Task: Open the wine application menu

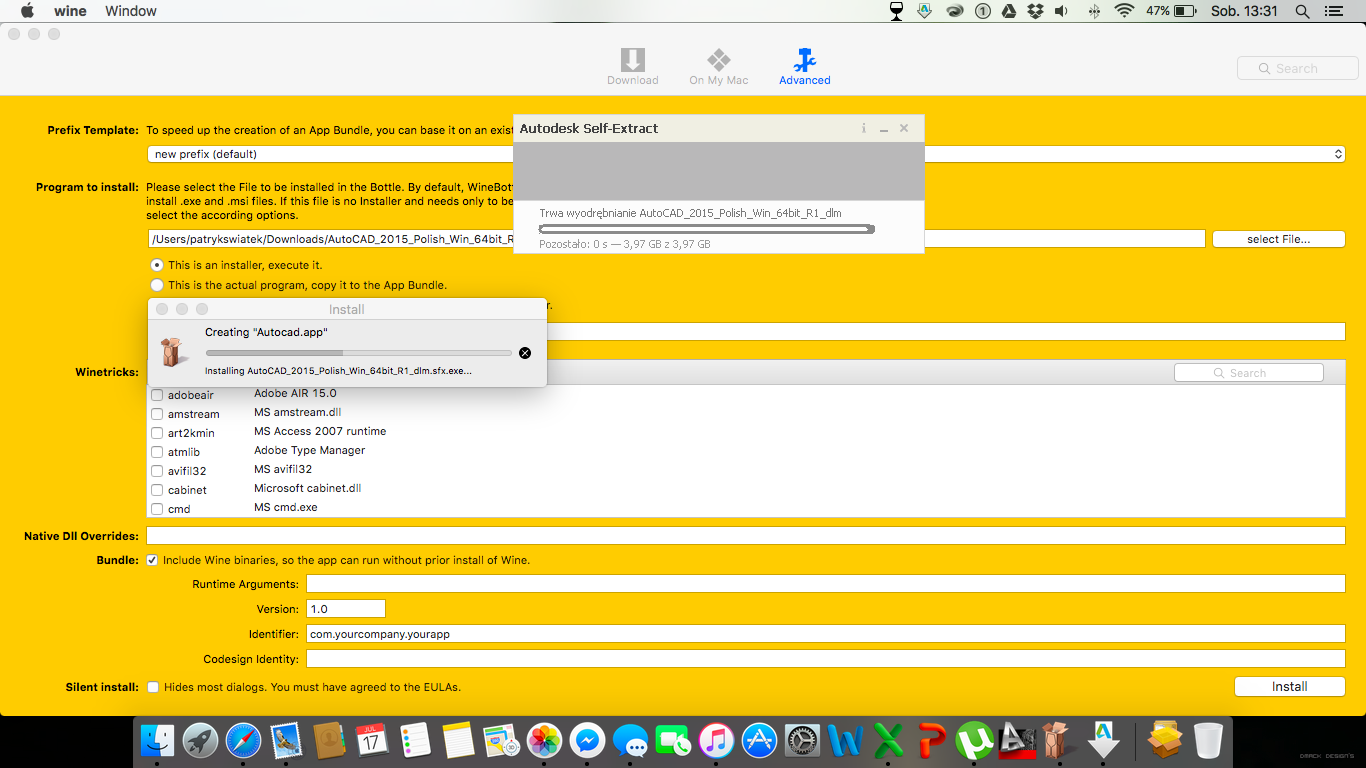Action: [70, 11]
